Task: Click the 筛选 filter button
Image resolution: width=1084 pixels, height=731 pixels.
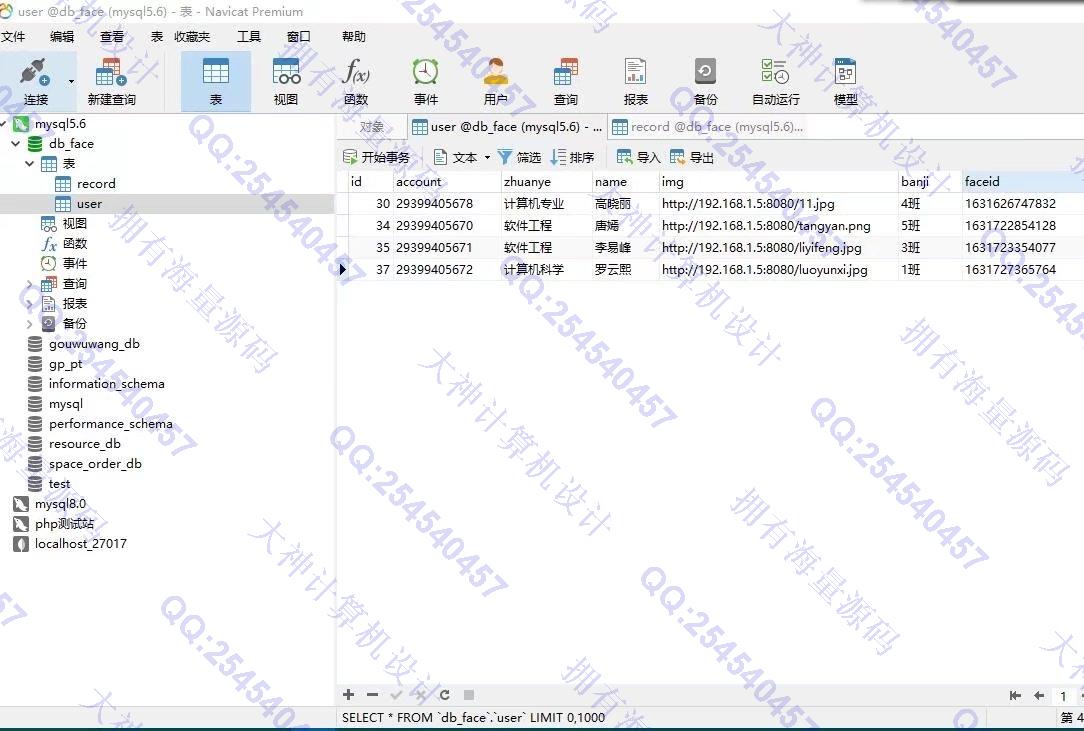Action: pyautogui.click(x=519, y=158)
